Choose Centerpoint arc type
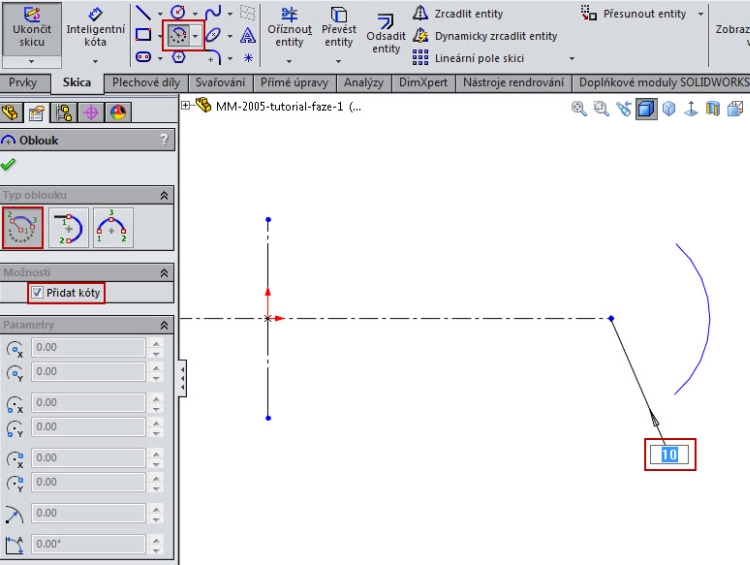Viewport: 750px width, 565px height. 22,228
